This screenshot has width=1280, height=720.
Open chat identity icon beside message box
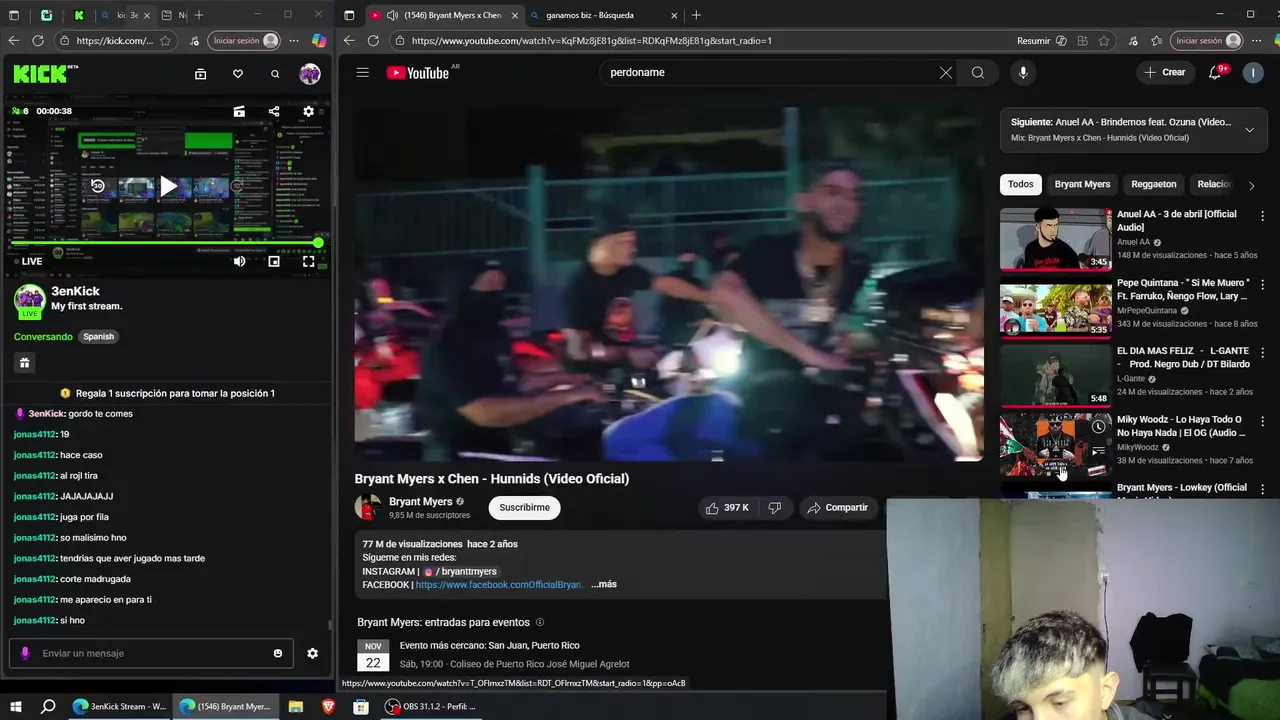coord(26,653)
